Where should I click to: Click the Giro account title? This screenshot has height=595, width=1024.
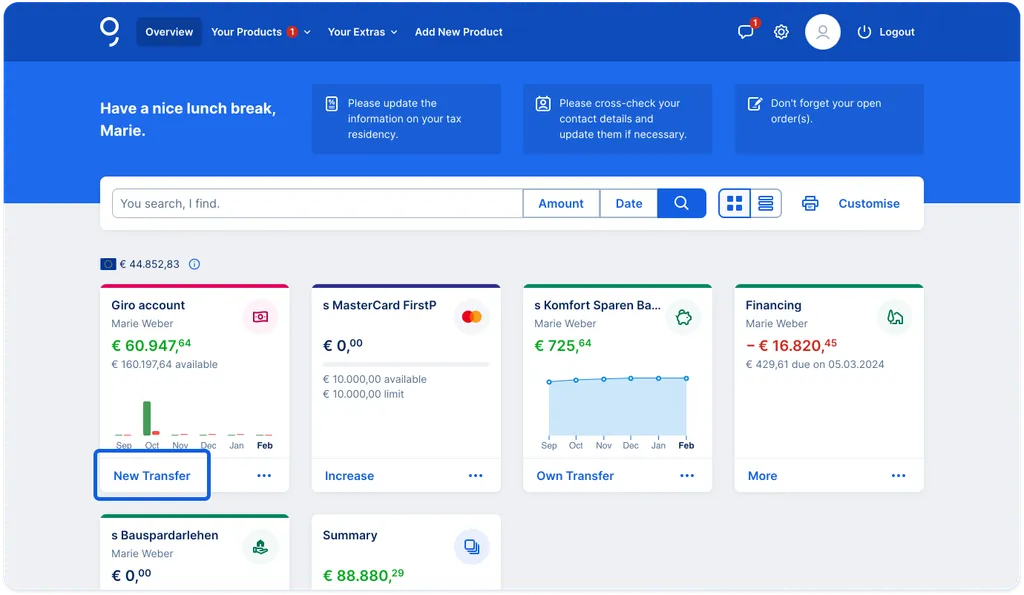coord(148,305)
